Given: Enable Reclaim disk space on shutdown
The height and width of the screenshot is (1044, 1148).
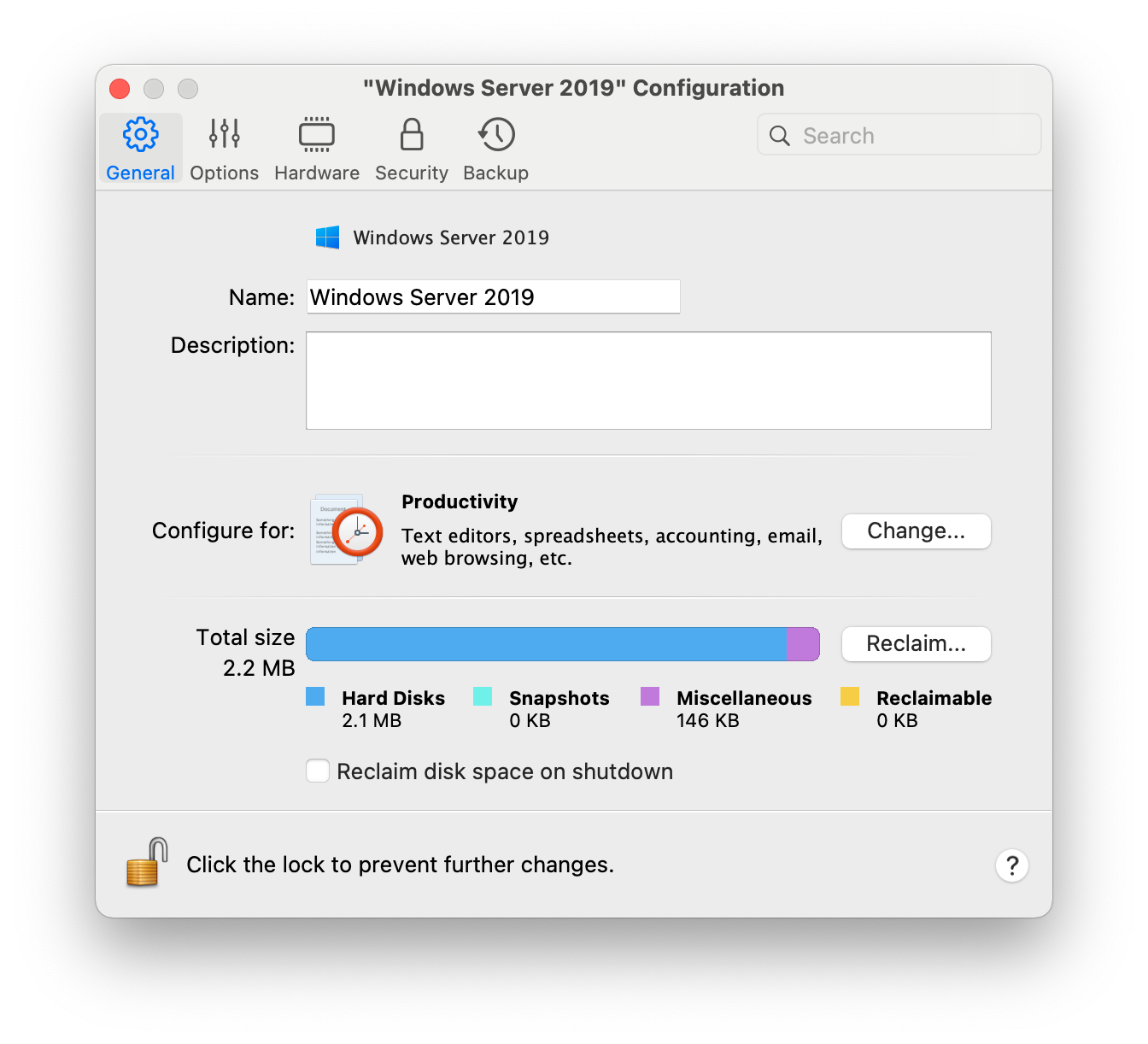Looking at the screenshot, I should [x=318, y=771].
